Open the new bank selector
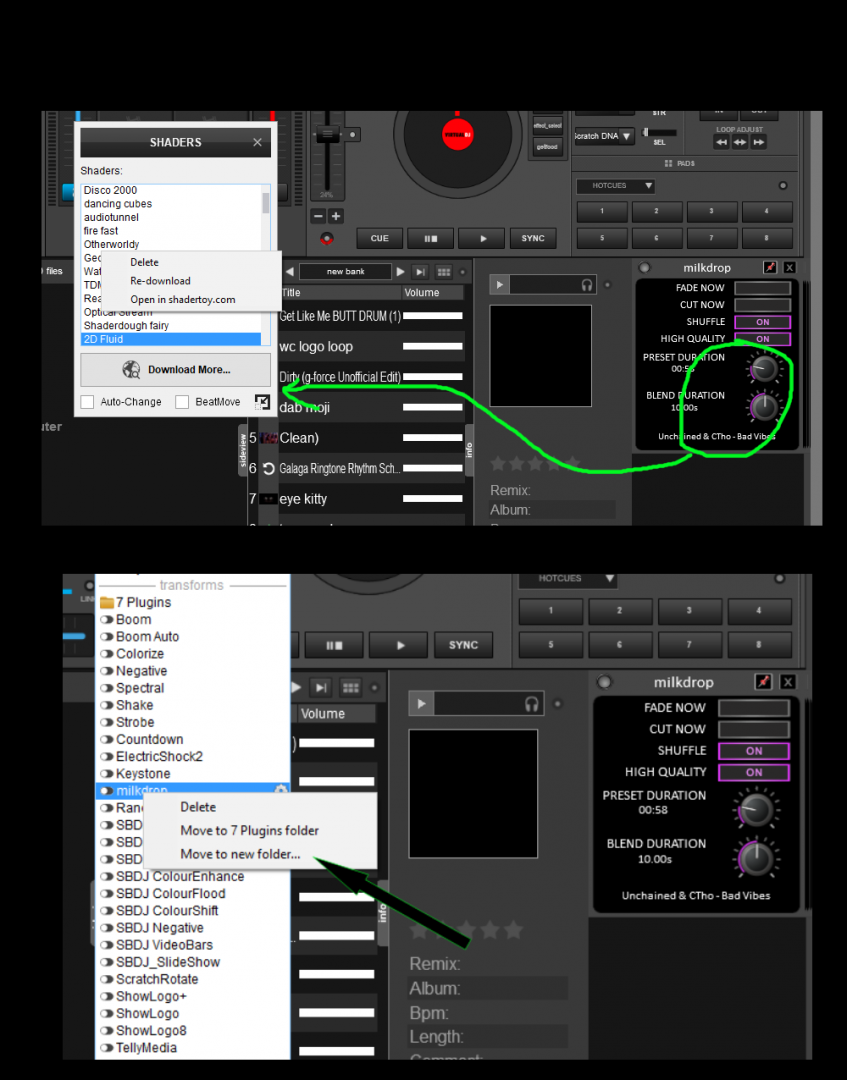The width and height of the screenshot is (847, 1080). pyautogui.click(x=346, y=272)
